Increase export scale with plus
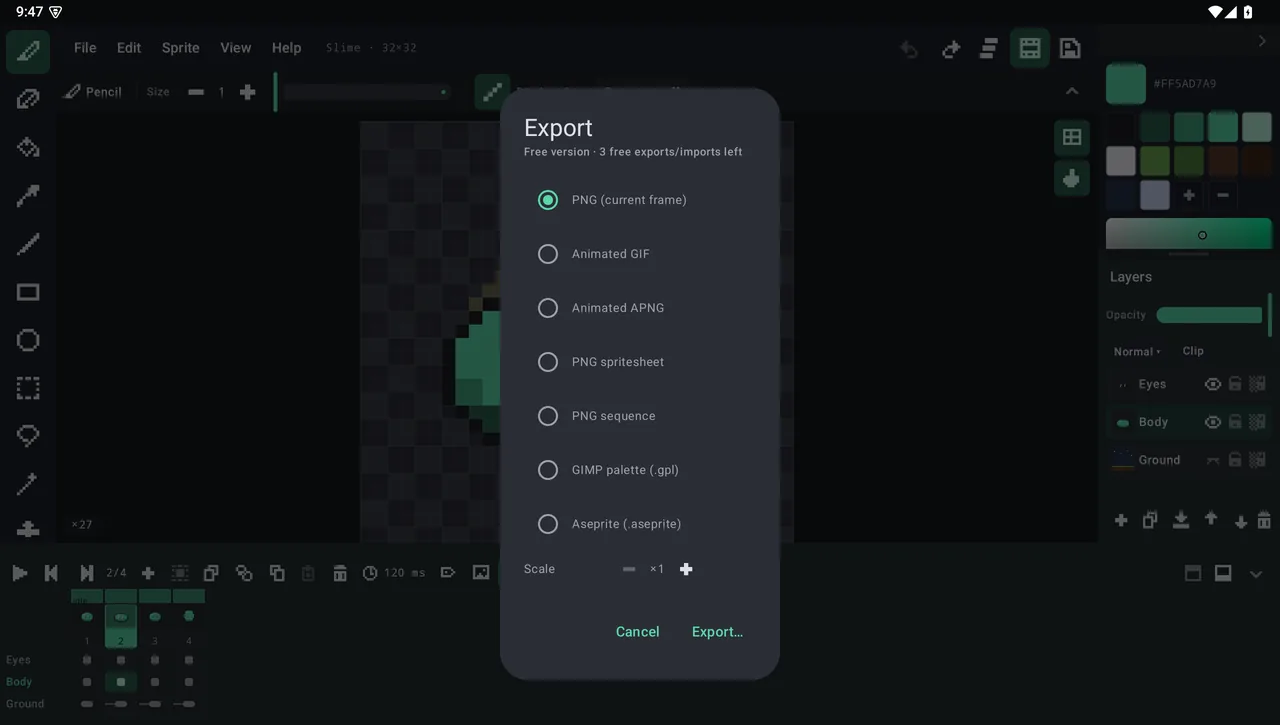The height and width of the screenshot is (725, 1280). 686,569
